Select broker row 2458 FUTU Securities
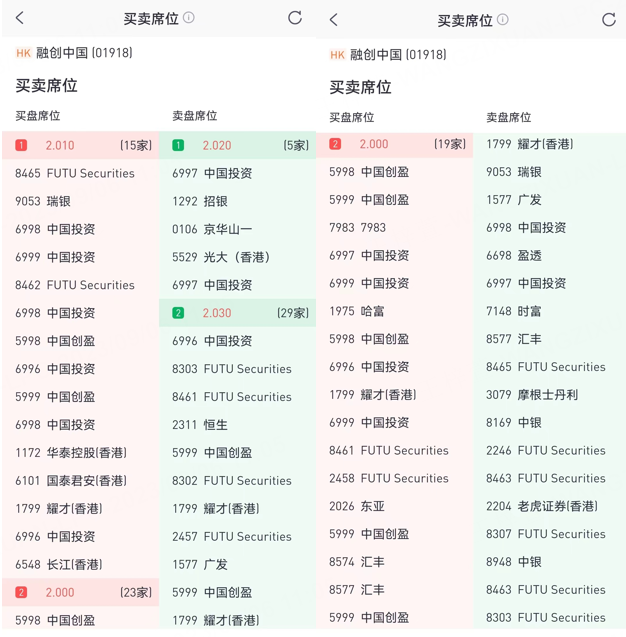 (394, 478)
